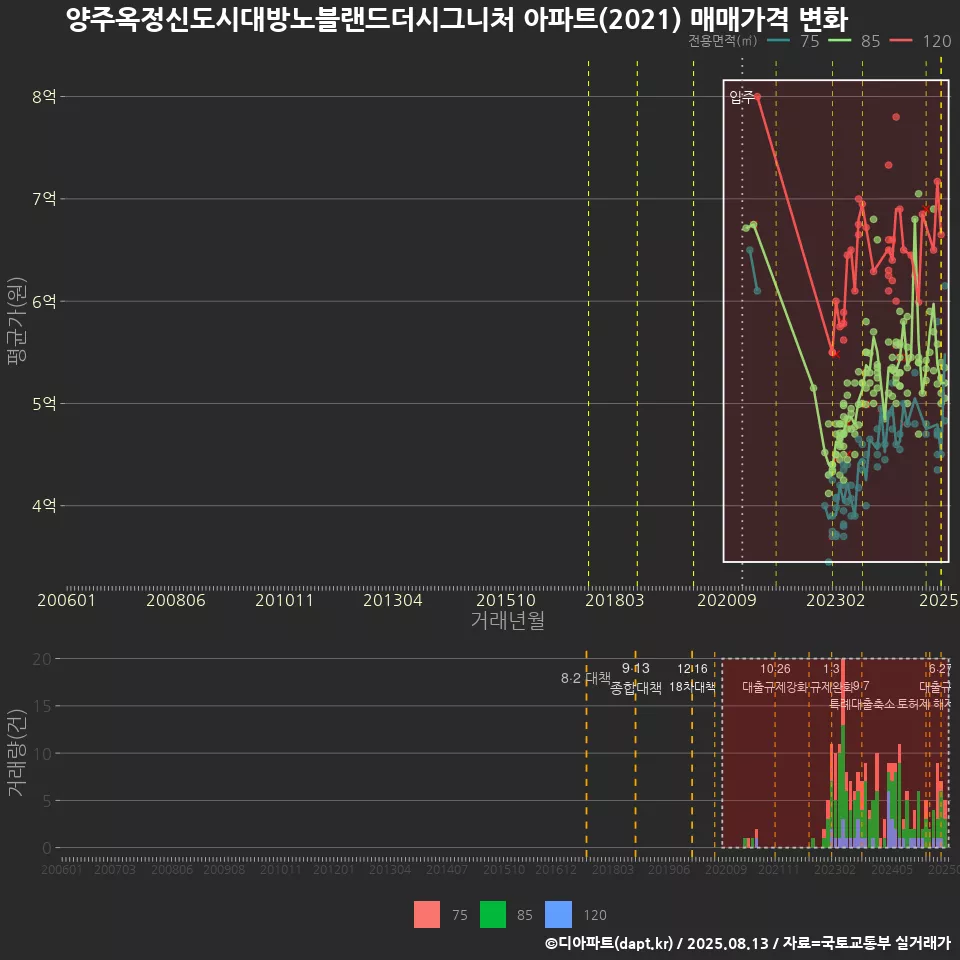Click the 거래량(건) axis title
This screenshot has width=960, height=960.
coord(17,752)
